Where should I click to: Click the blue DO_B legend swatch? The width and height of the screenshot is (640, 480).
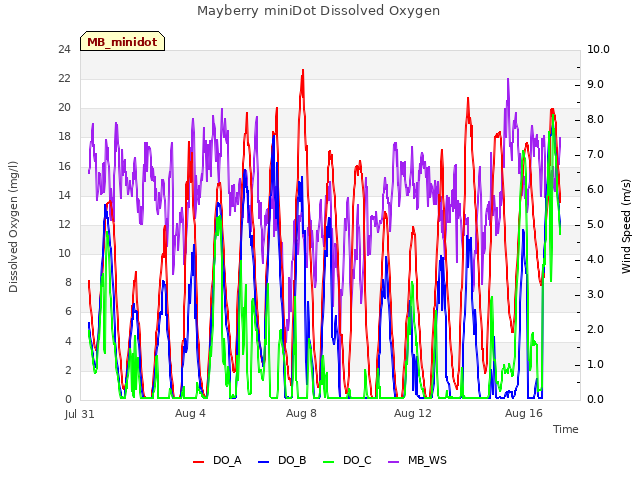pos(264,462)
